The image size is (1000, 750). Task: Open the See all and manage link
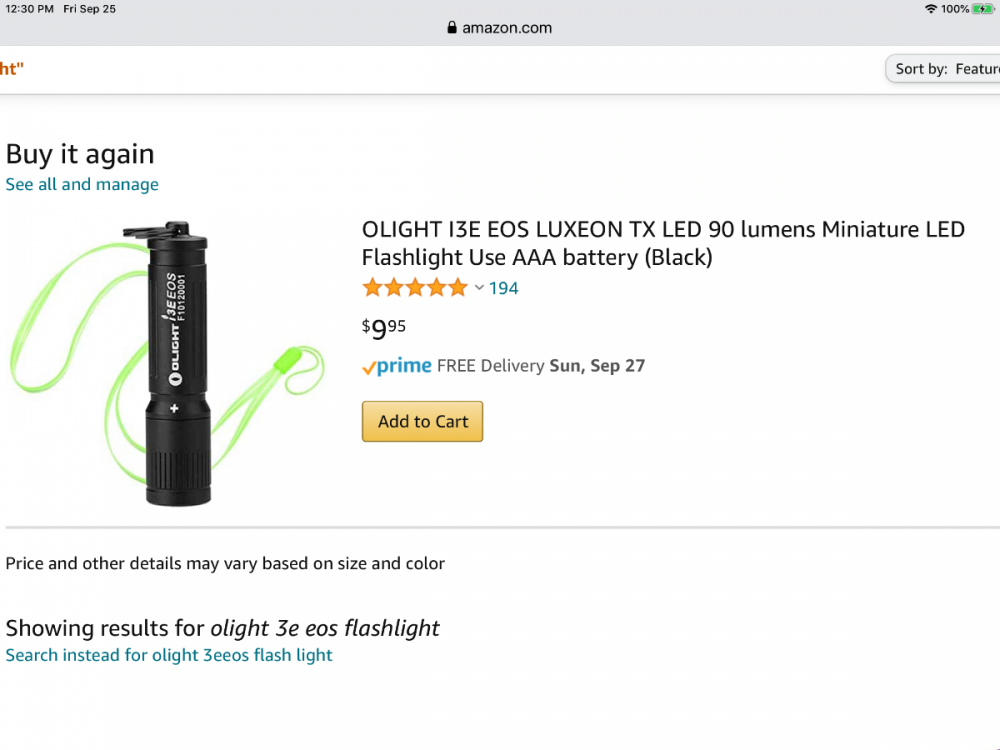coord(82,184)
